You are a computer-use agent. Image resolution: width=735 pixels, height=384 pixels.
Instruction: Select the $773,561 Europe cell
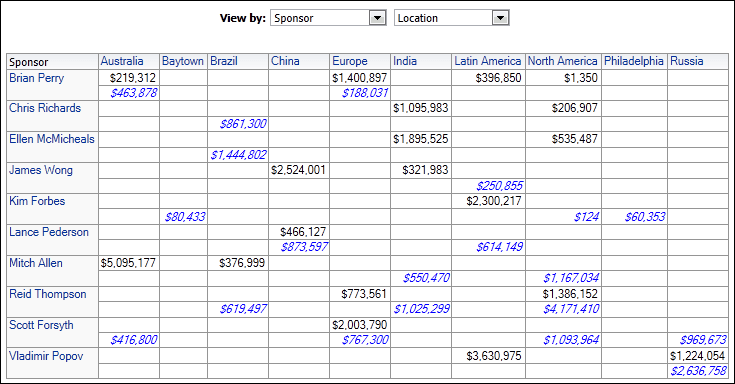pyautogui.click(x=360, y=294)
